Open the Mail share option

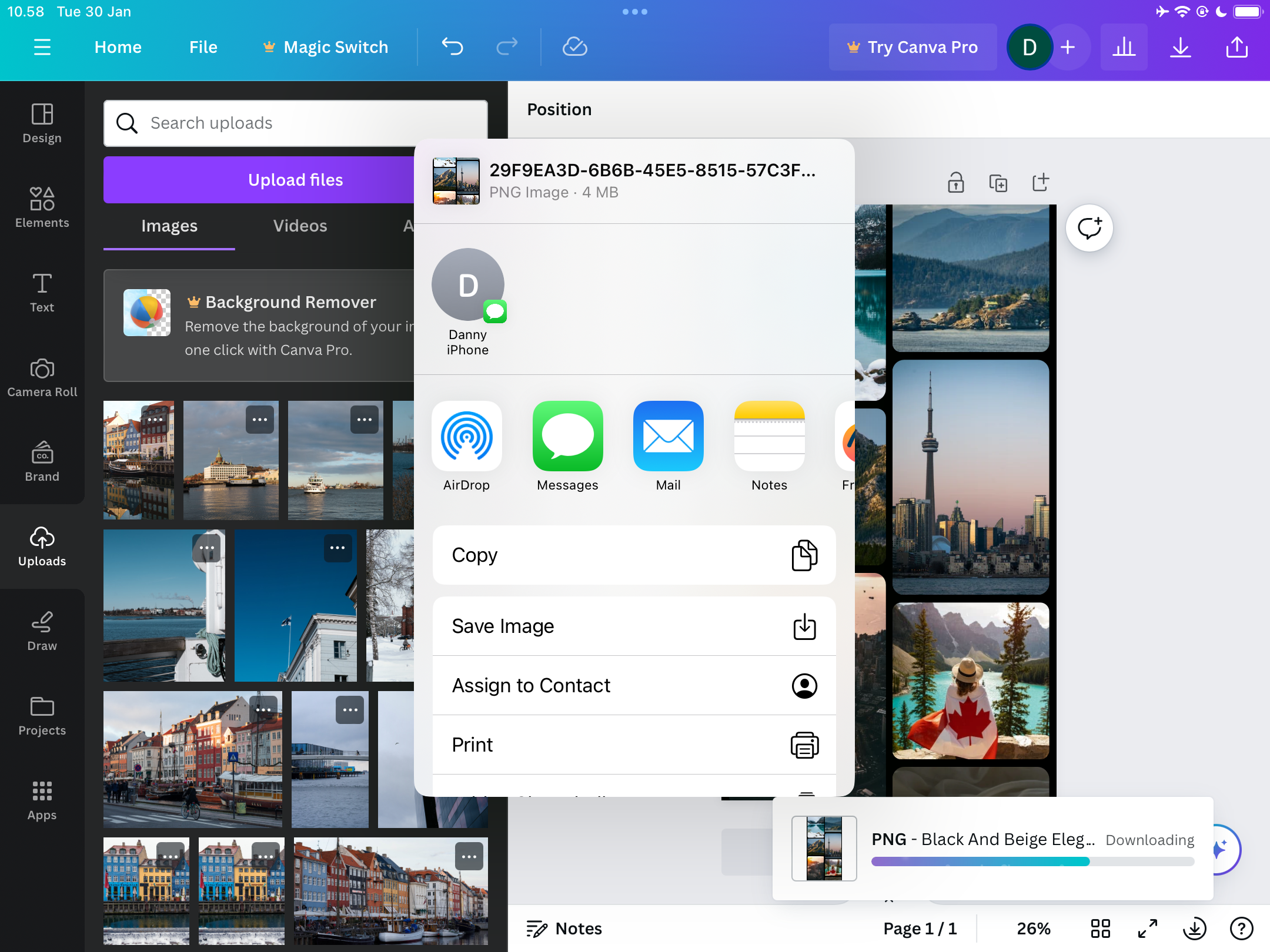pos(668,437)
